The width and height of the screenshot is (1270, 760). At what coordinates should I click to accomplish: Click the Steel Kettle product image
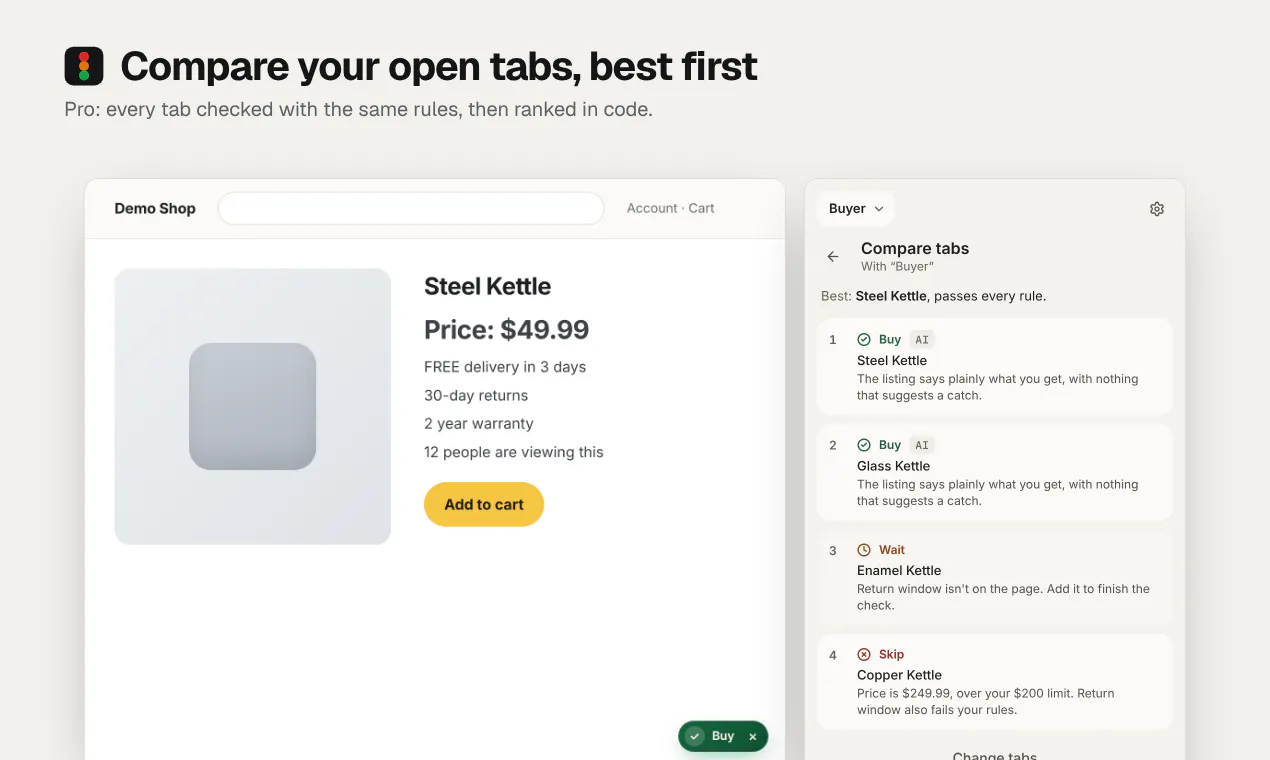point(253,406)
